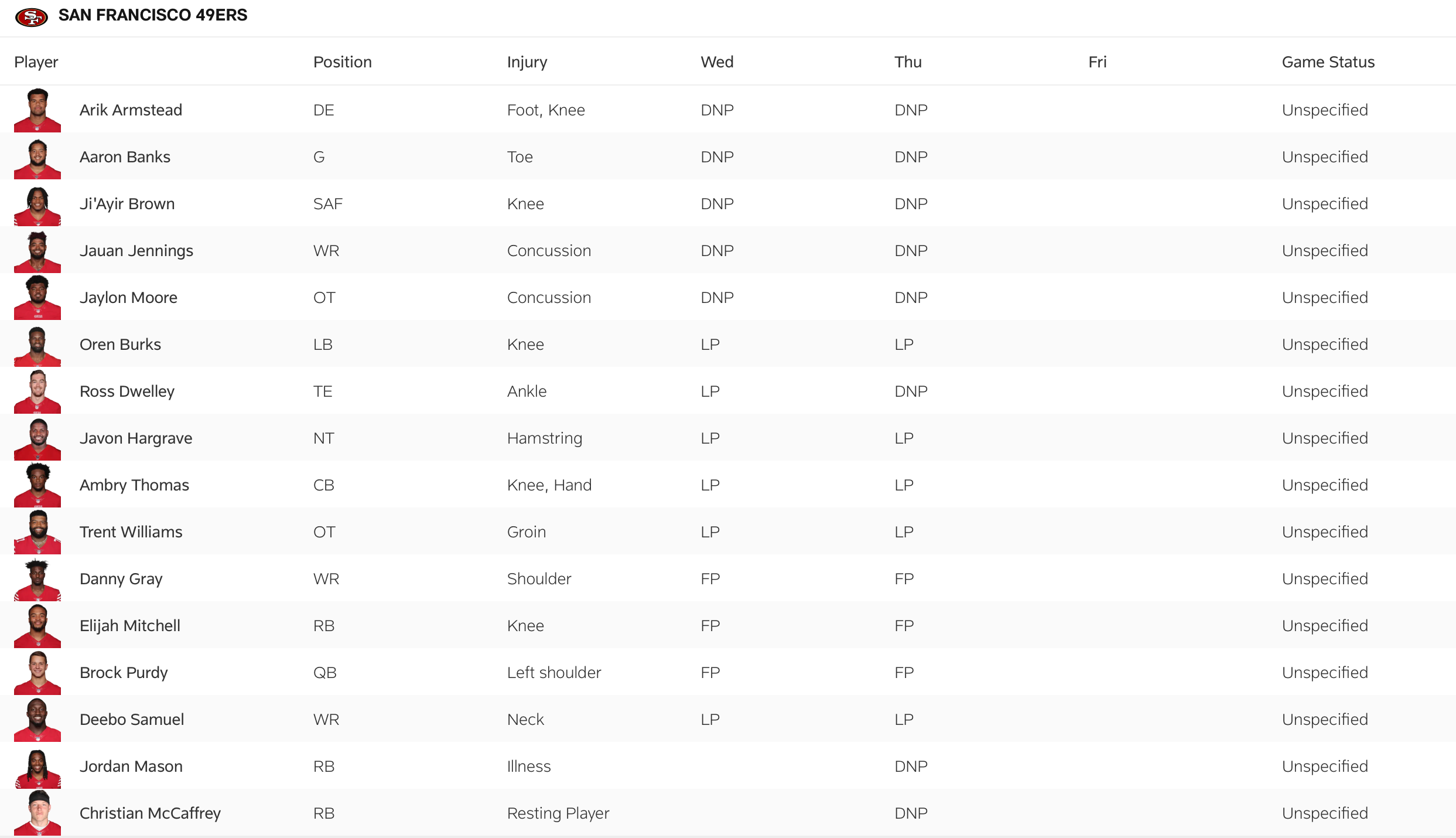Select the Jordan Mason player name
This screenshot has height=838, width=1456.
point(131,767)
